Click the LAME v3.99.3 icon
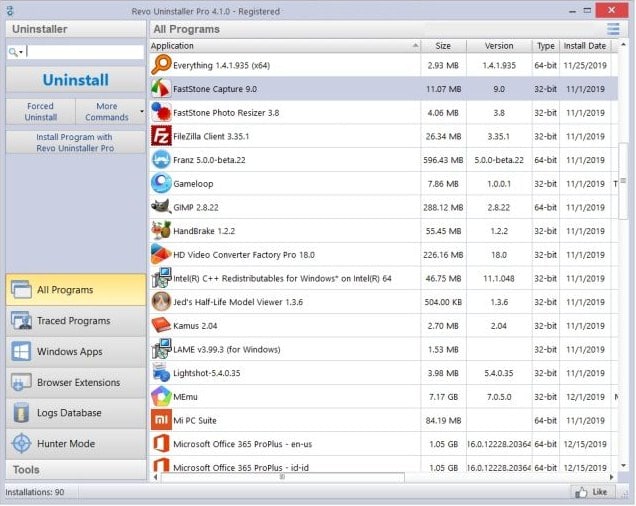The image size is (636, 506). (161, 349)
